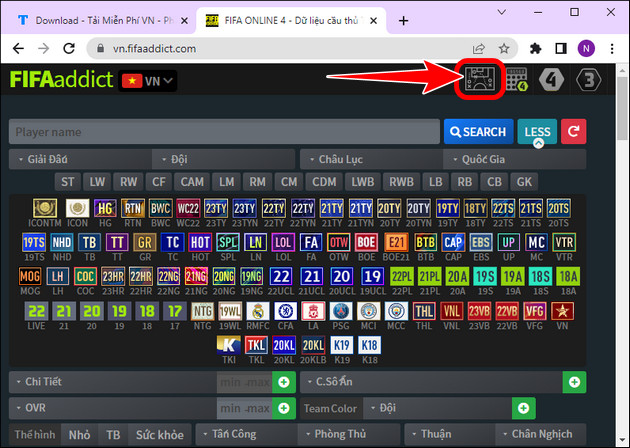Screen dimensions: 630x448
Task: Collapse filters with the LESS button
Action: pyautogui.click(x=537, y=131)
